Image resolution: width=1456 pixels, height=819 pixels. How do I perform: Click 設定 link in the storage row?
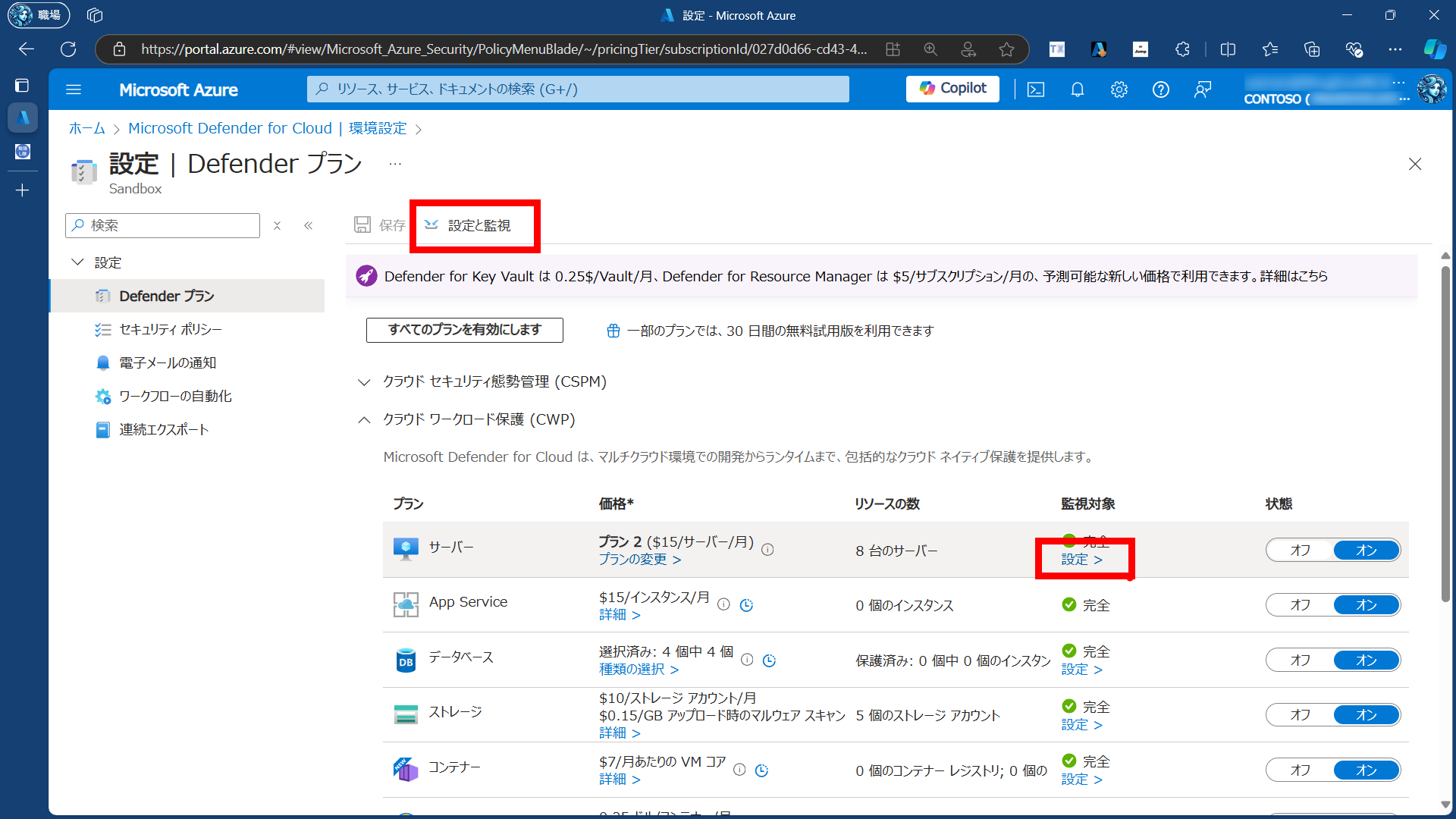pyautogui.click(x=1081, y=725)
